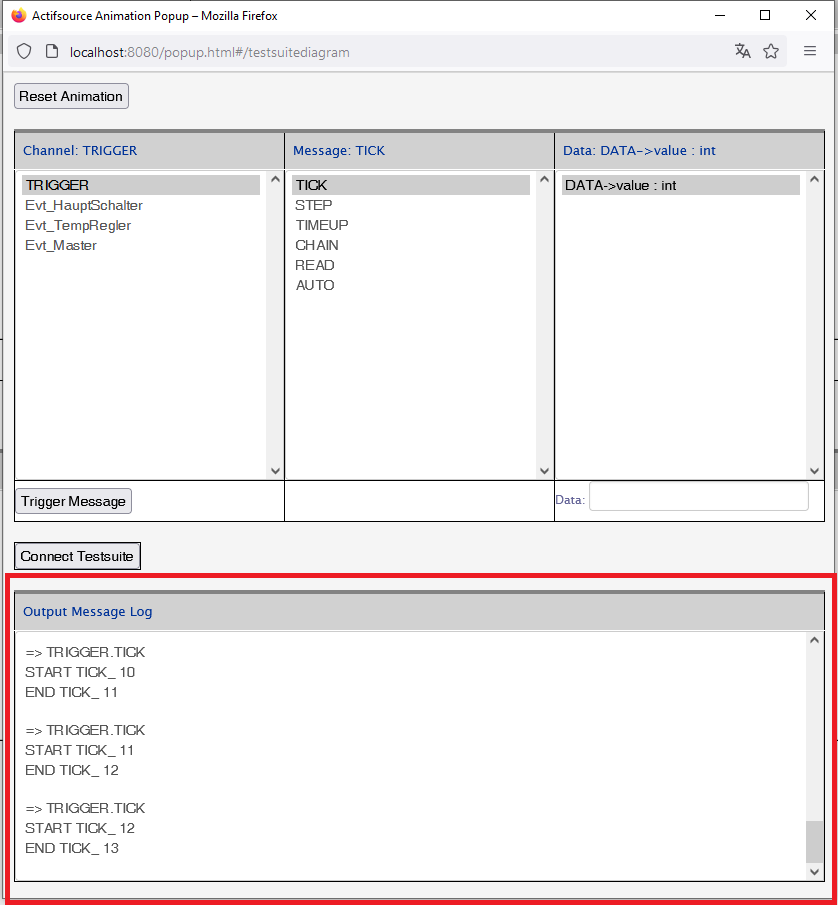Image resolution: width=838 pixels, height=905 pixels.
Task: Choose the AUTO message entry
Action: (x=315, y=285)
